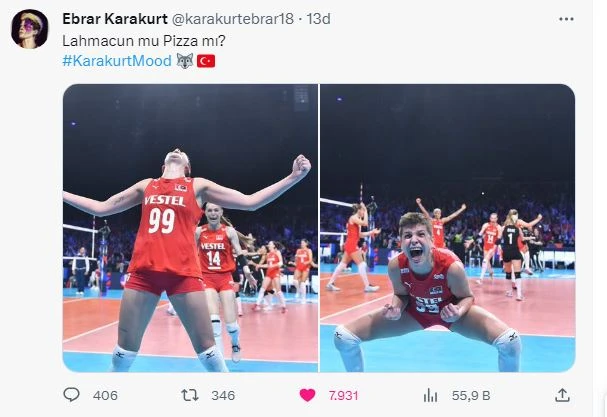This screenshot has height=417, width=607.
Task: Click the retweet arrows icon
Action: (x=190, y=395)
